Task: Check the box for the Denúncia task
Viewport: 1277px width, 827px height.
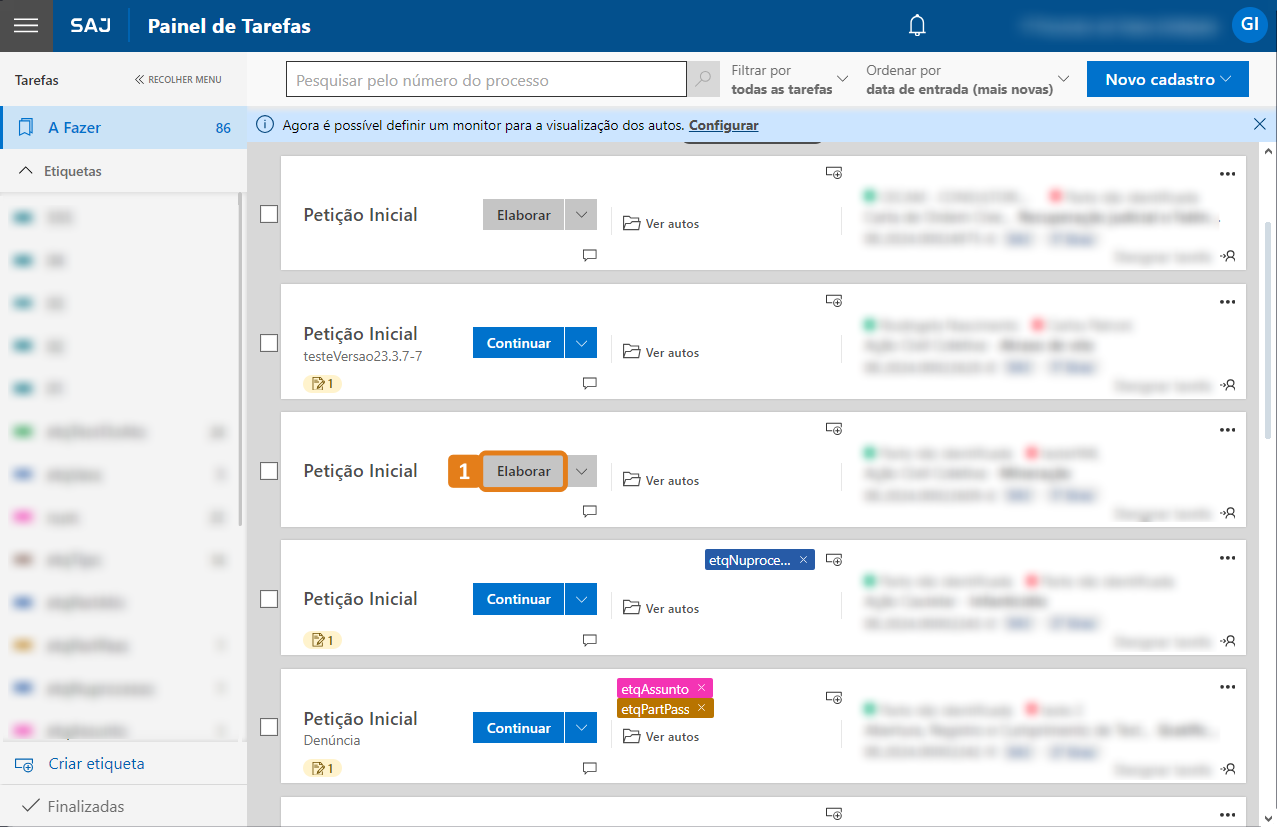Action: click(269, 727)
